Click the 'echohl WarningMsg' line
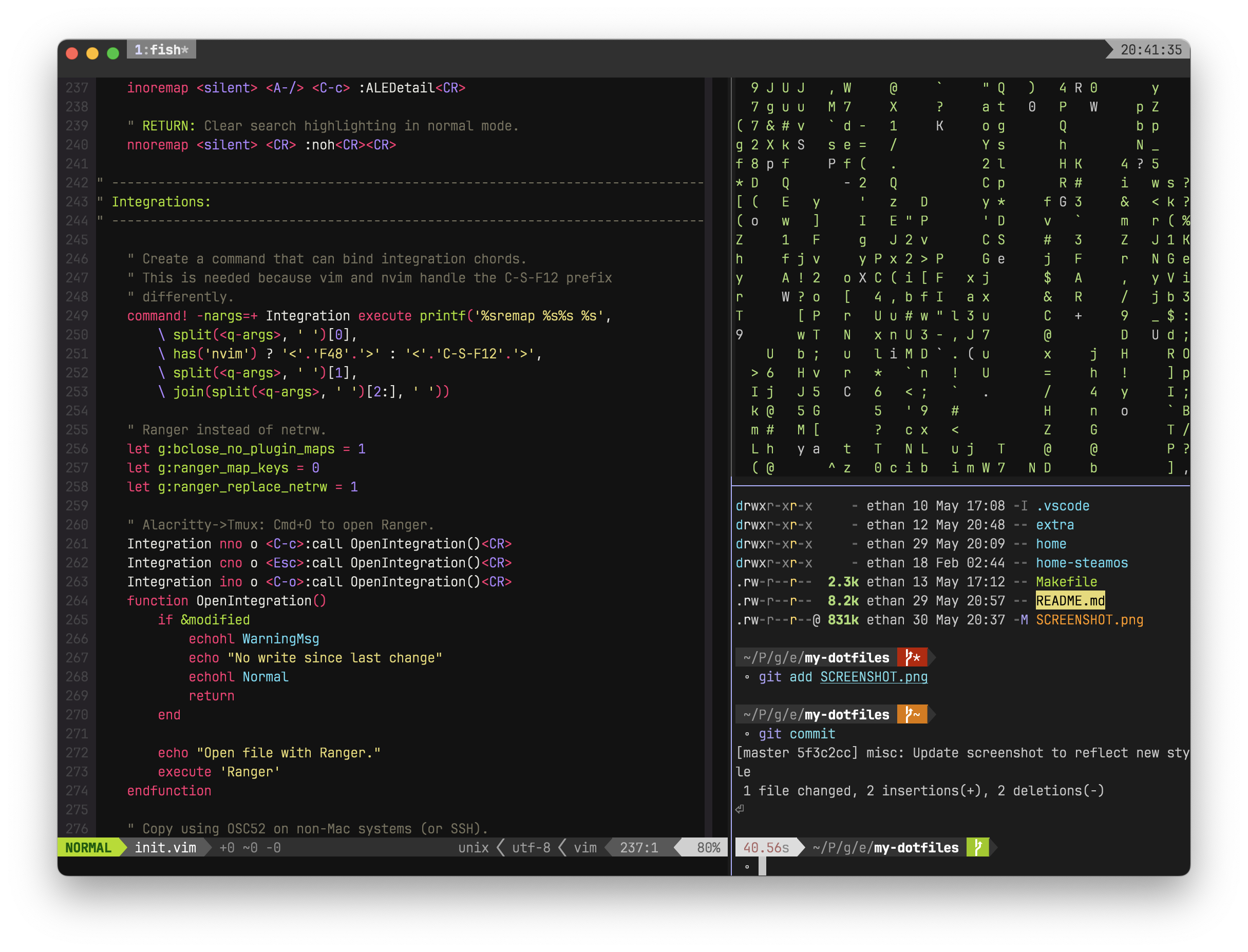Image resolution: width=1248 pixels, height=952 pixels. pyautogui.click(x=253, y=639)
